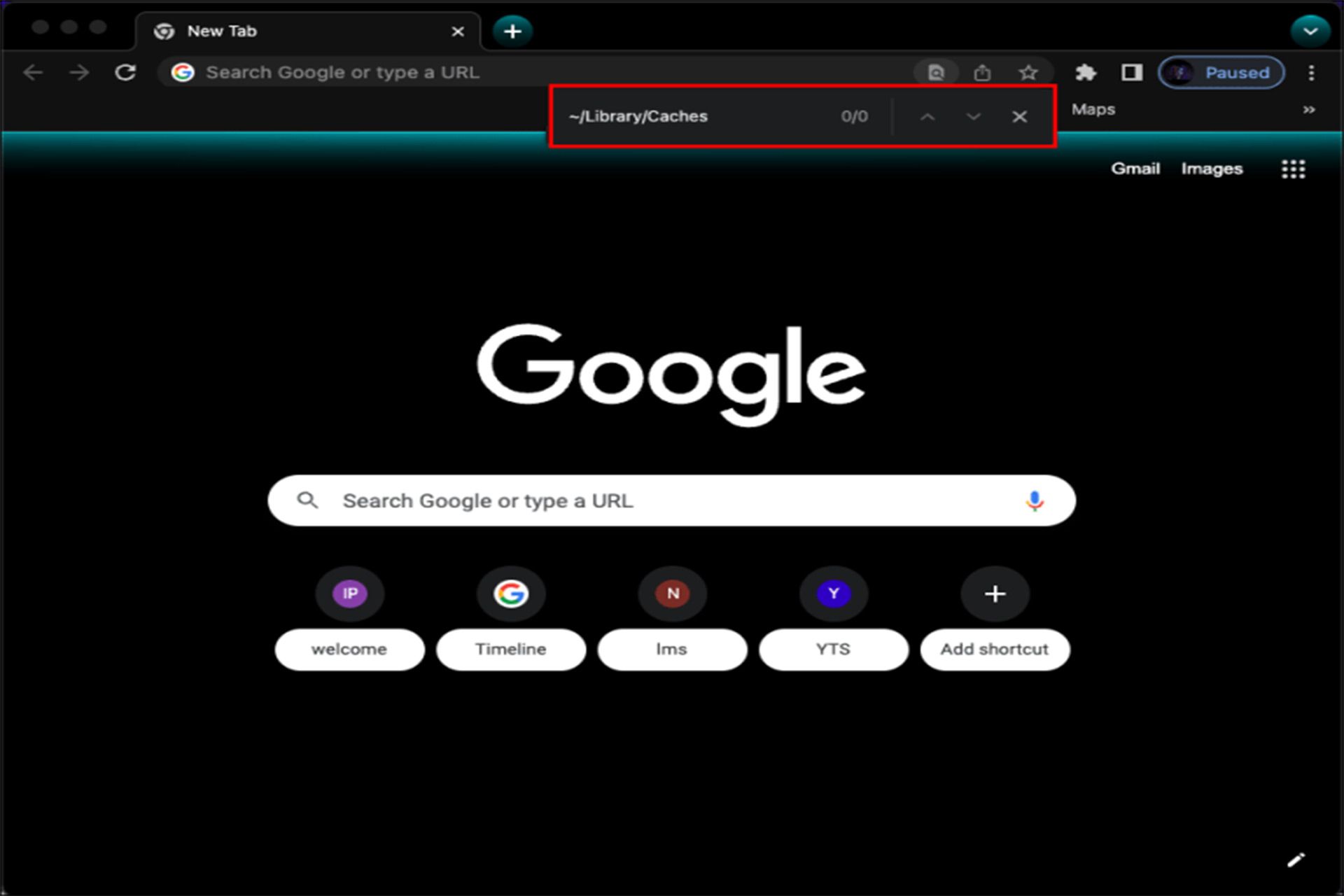Jump to previous find result

(x=927, y=116)
